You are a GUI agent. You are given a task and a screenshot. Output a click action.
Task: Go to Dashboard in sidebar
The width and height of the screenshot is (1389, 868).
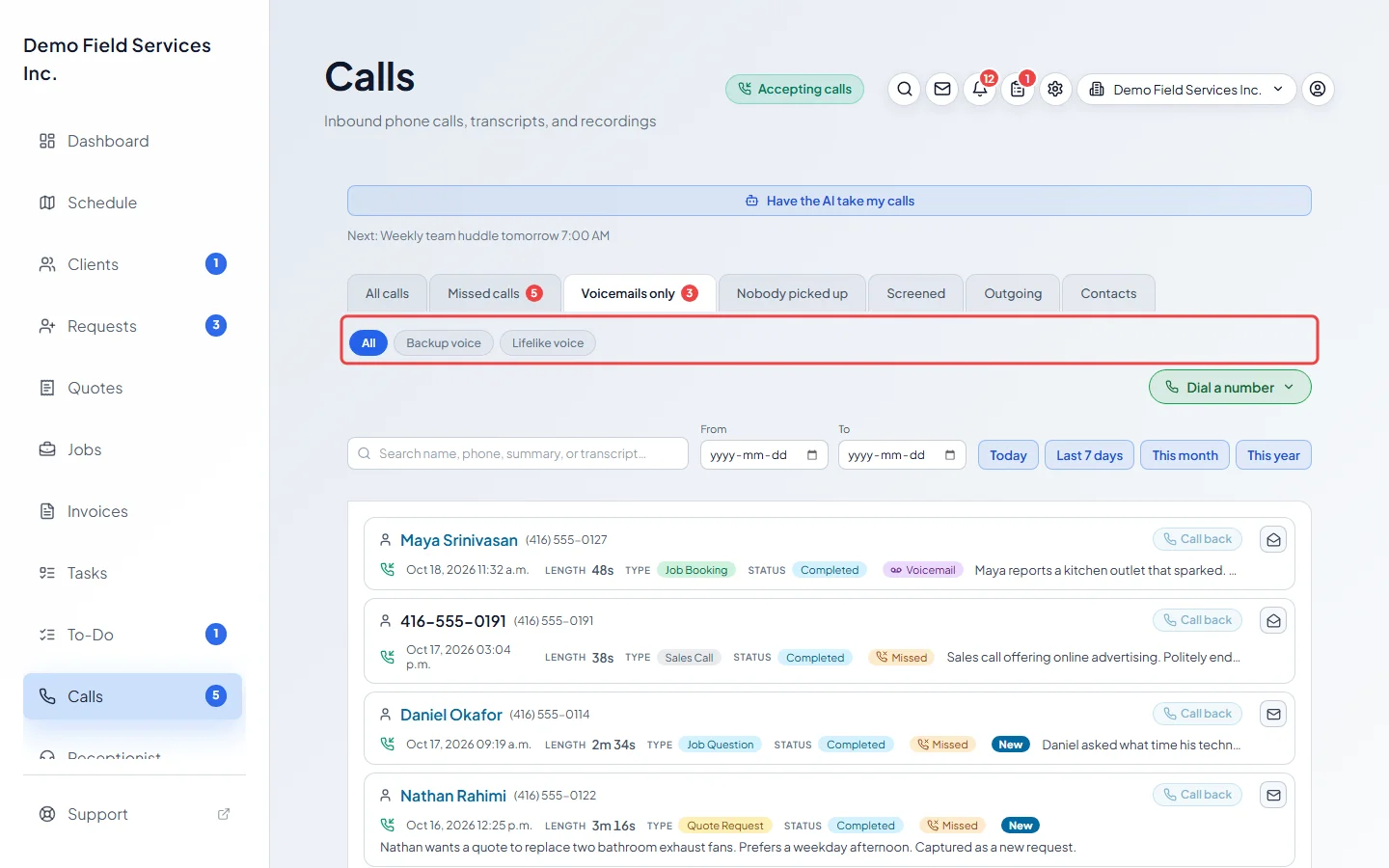point(133,141)
